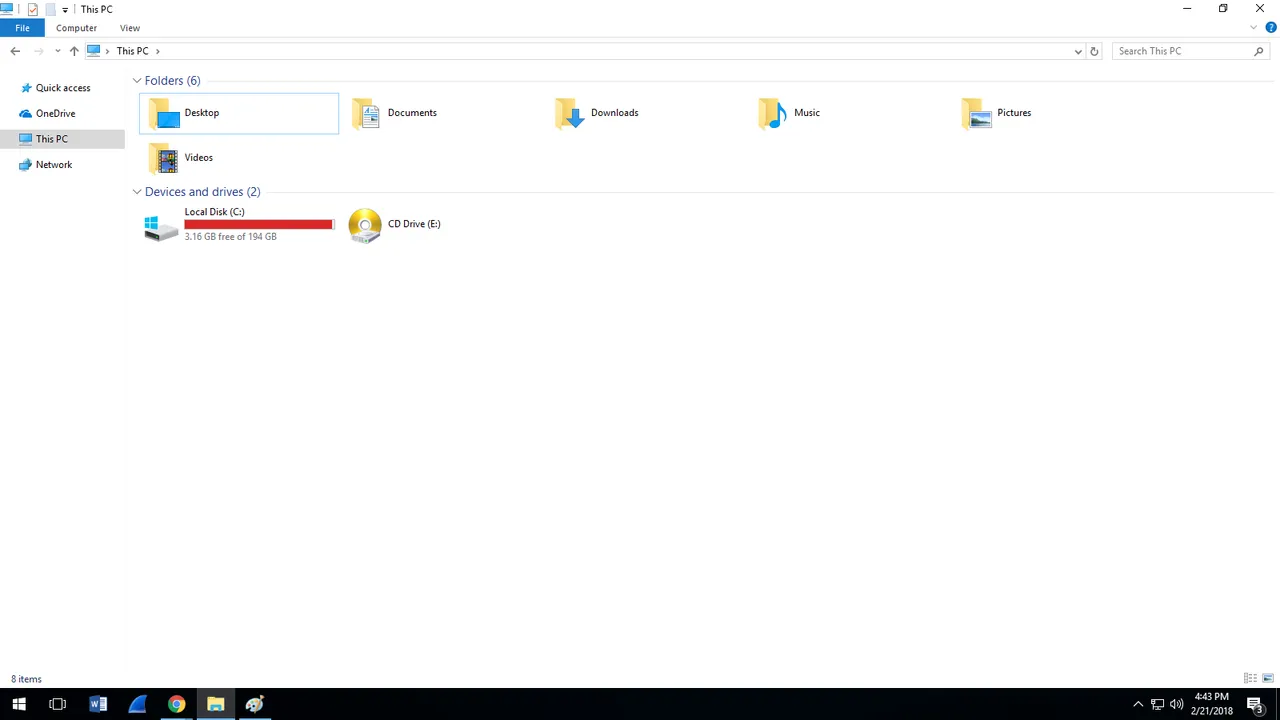Viewport: 1280px width, 720px height.
Task: Open the Desktop folder
Action: click(238, 113)
